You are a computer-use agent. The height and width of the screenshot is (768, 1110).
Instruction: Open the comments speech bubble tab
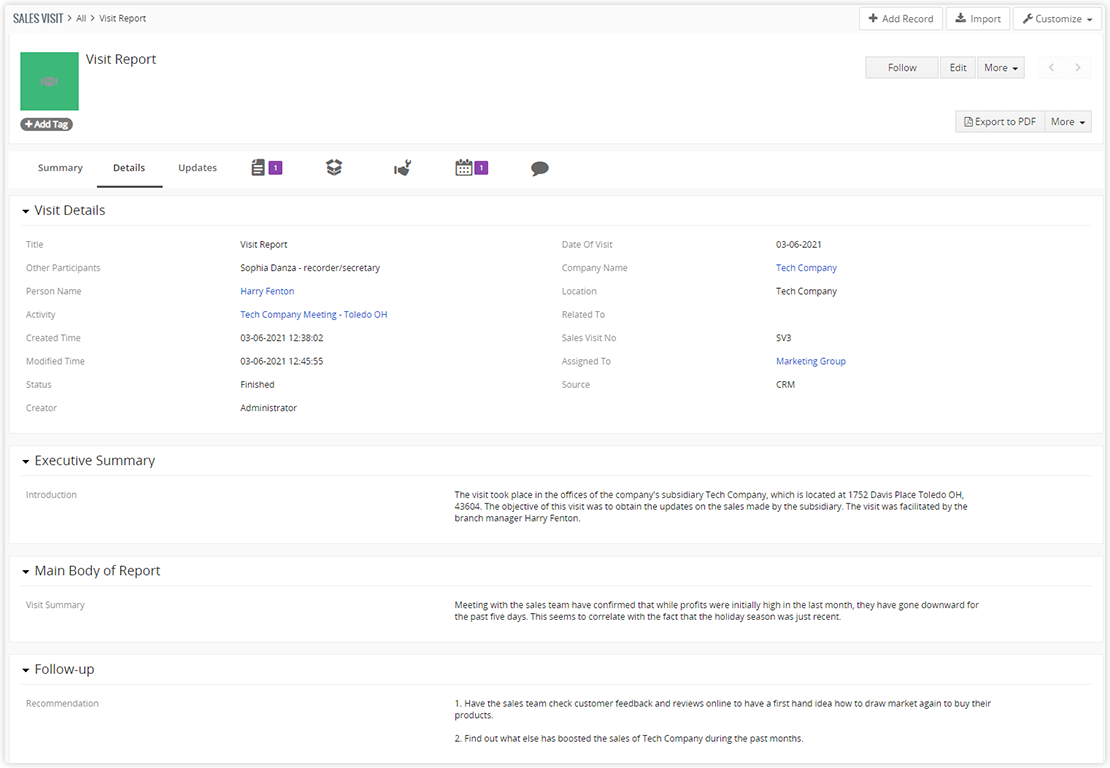(x=539, y=168)
